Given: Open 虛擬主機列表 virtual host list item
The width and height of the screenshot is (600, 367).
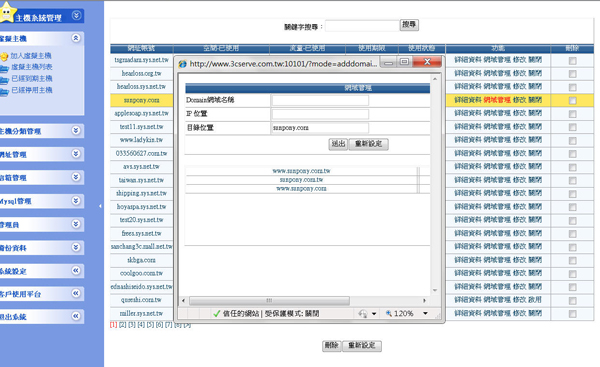Looking at the screenshot, I should click(x=32, y=67).
